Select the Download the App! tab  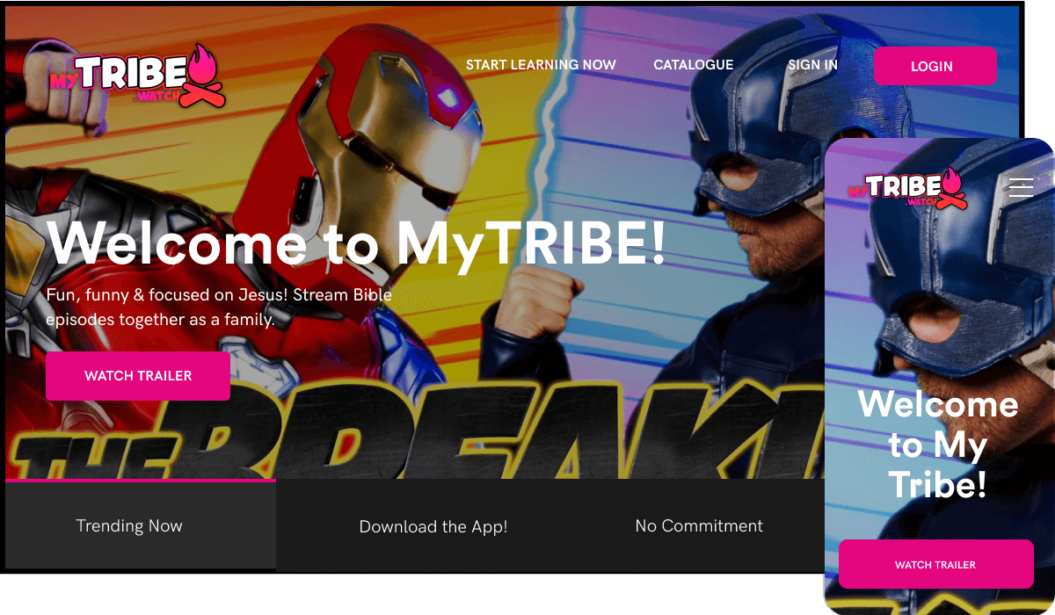coord(433,526)
